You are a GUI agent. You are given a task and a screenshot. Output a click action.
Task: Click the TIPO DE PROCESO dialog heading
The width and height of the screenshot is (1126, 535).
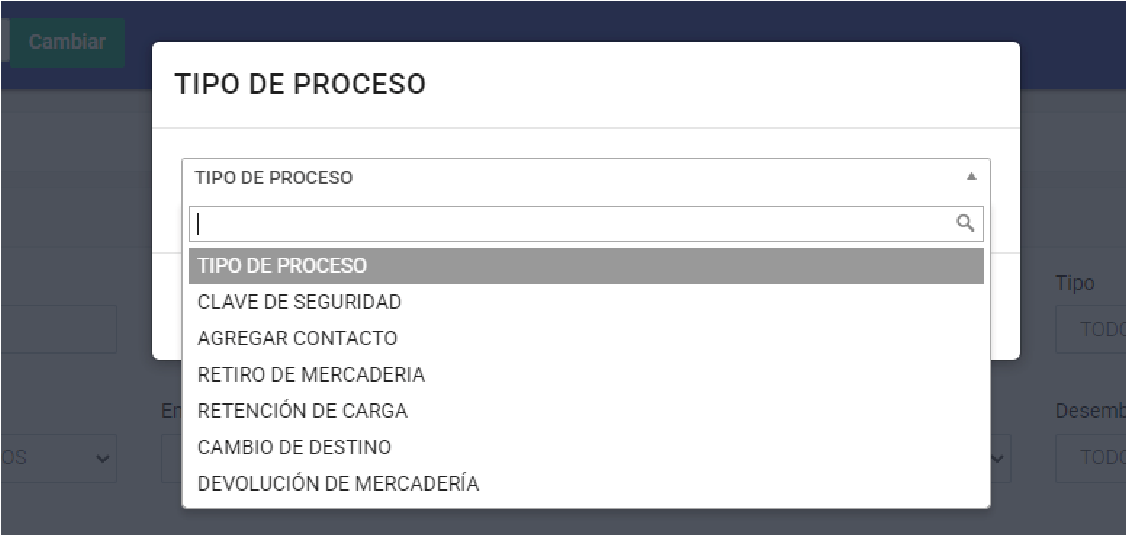[300, 84]
